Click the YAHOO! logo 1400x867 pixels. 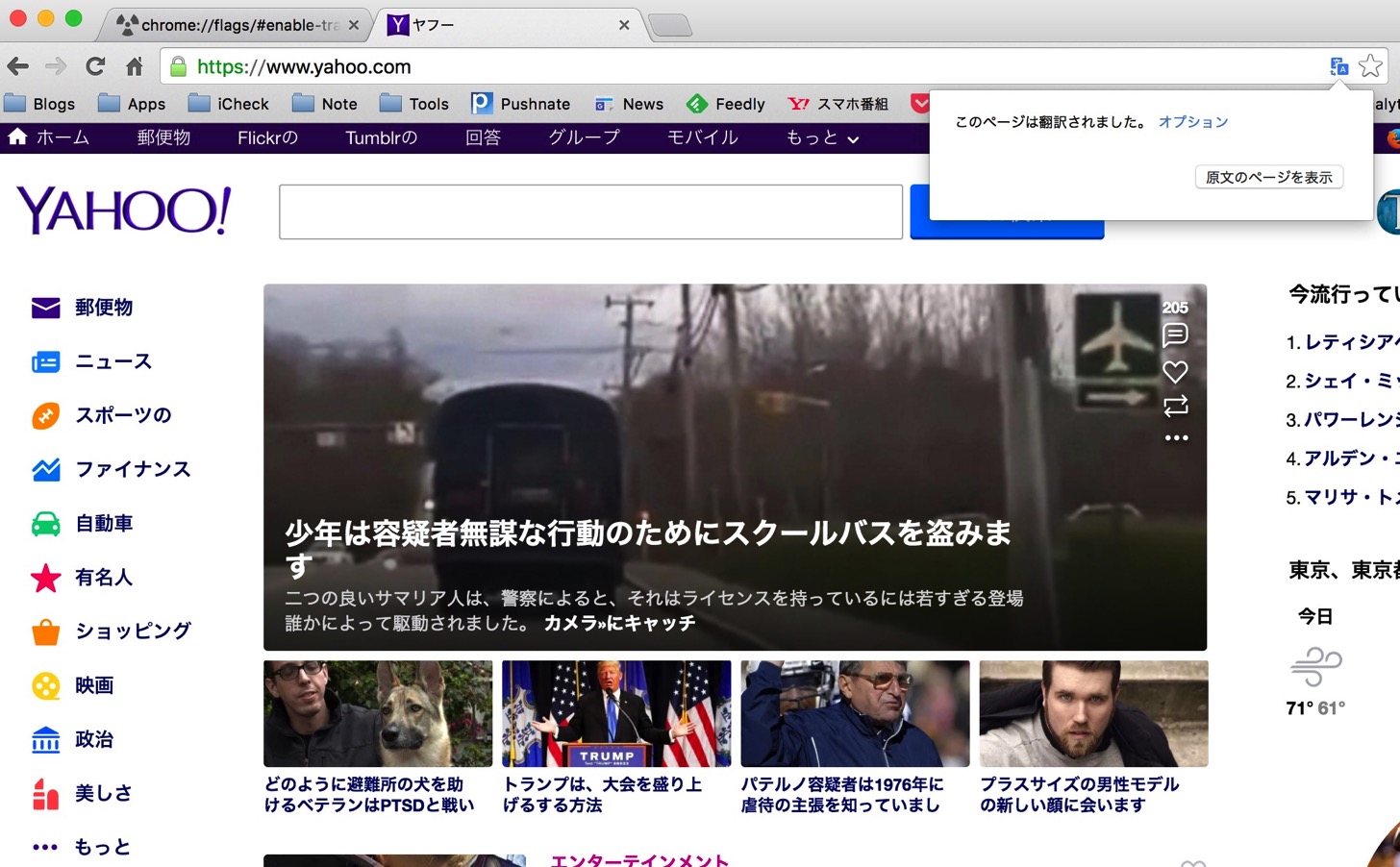click(123, 210)
